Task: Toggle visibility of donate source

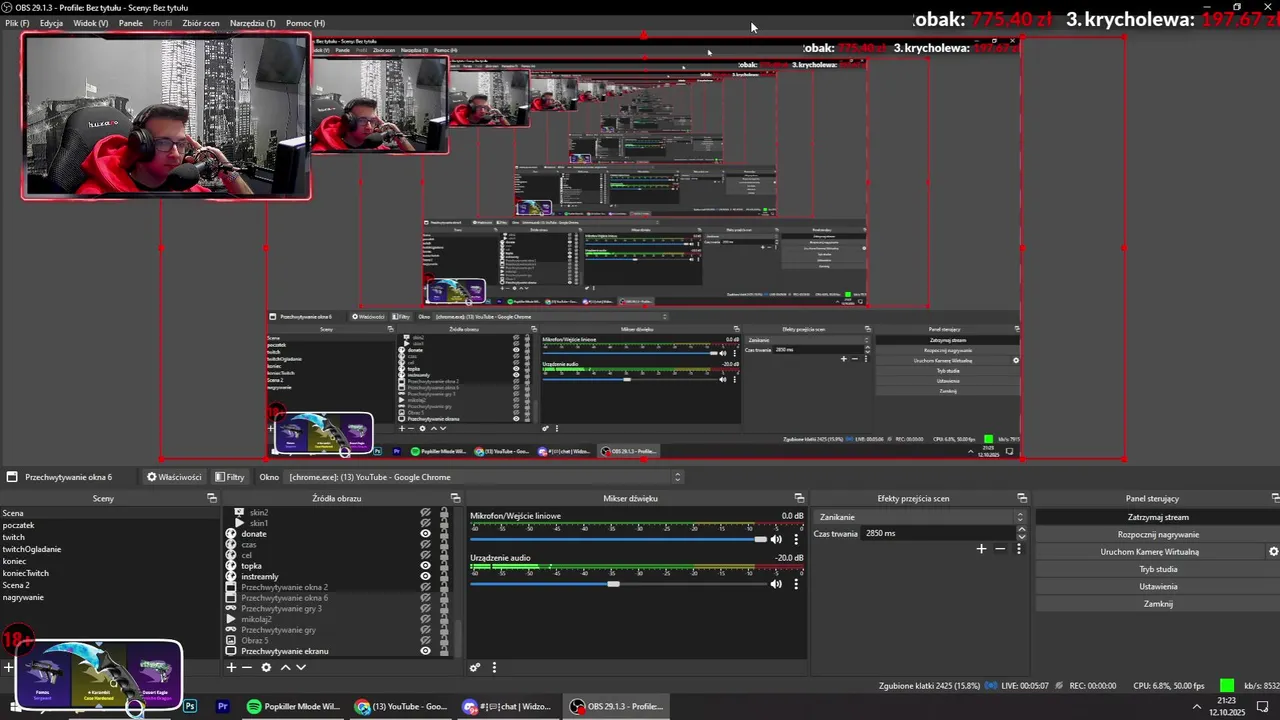Action: (x=425, y=534)
